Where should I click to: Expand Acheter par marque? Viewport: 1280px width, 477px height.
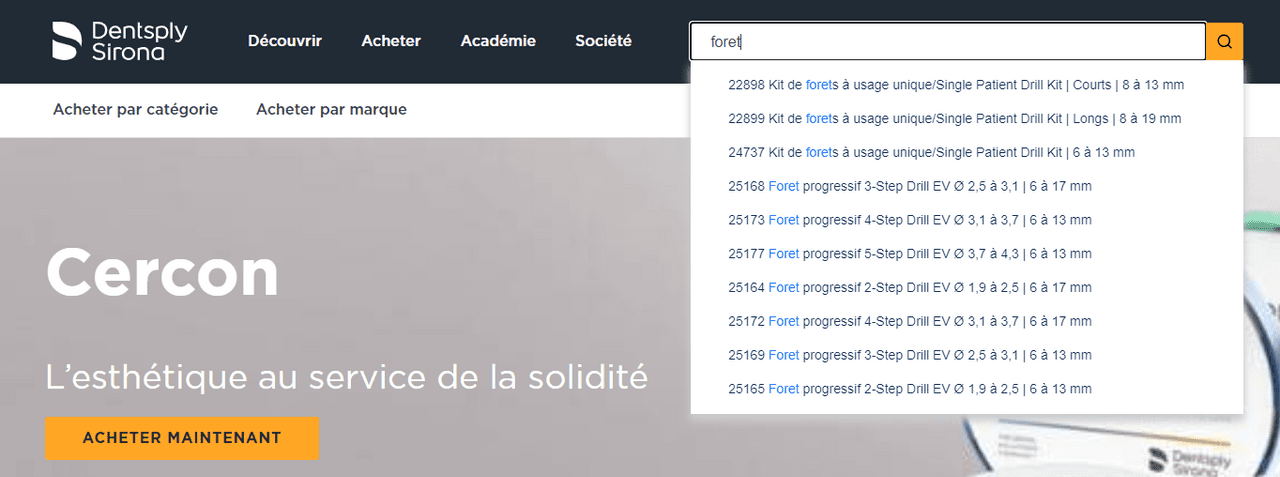[331, 109]
